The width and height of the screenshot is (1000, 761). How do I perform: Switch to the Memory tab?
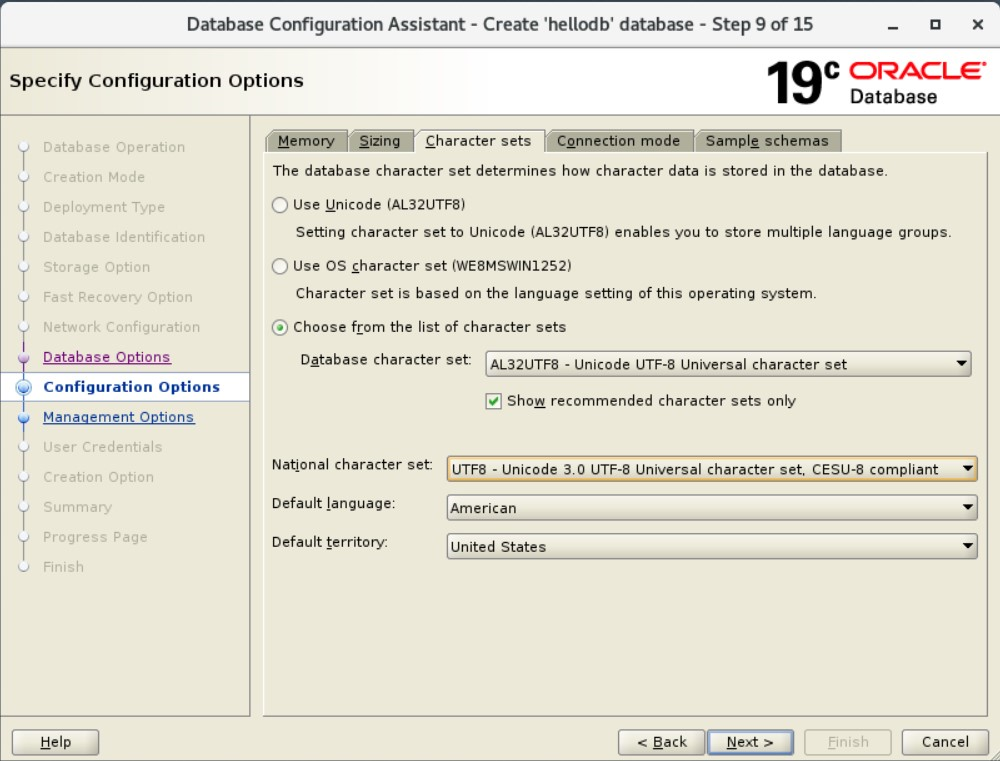point(306,141)
